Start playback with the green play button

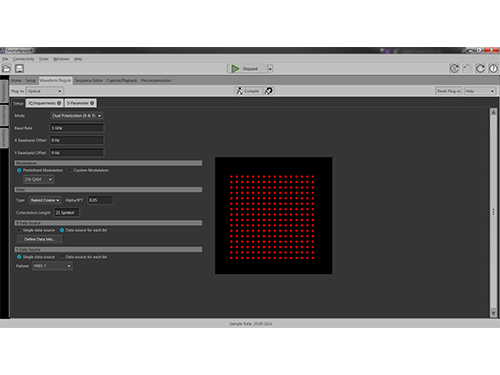point(235,69)
